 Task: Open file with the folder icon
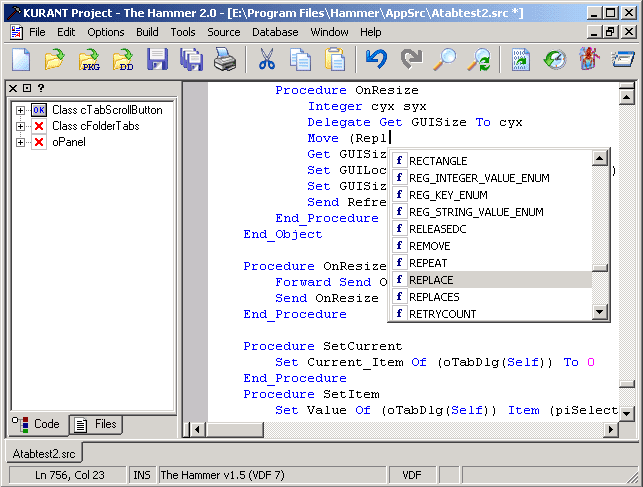[x=55, y=60]
